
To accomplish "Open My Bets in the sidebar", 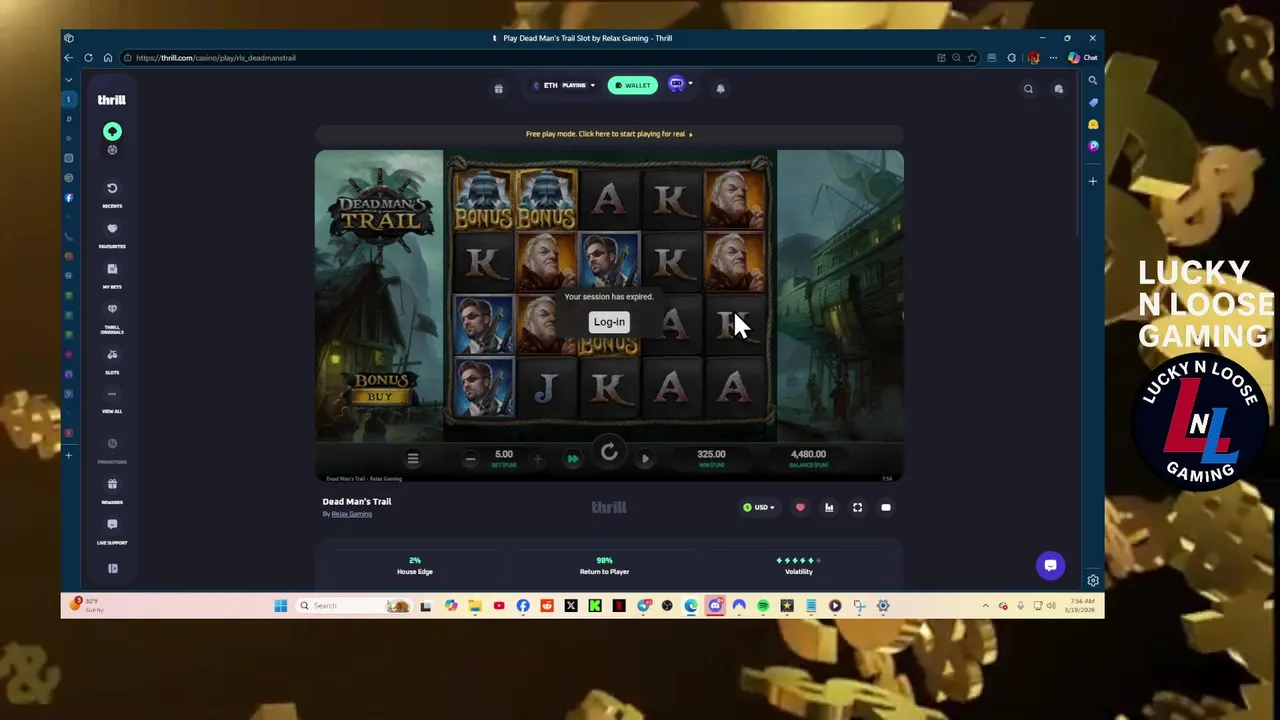I will click(x=112, y=275).
